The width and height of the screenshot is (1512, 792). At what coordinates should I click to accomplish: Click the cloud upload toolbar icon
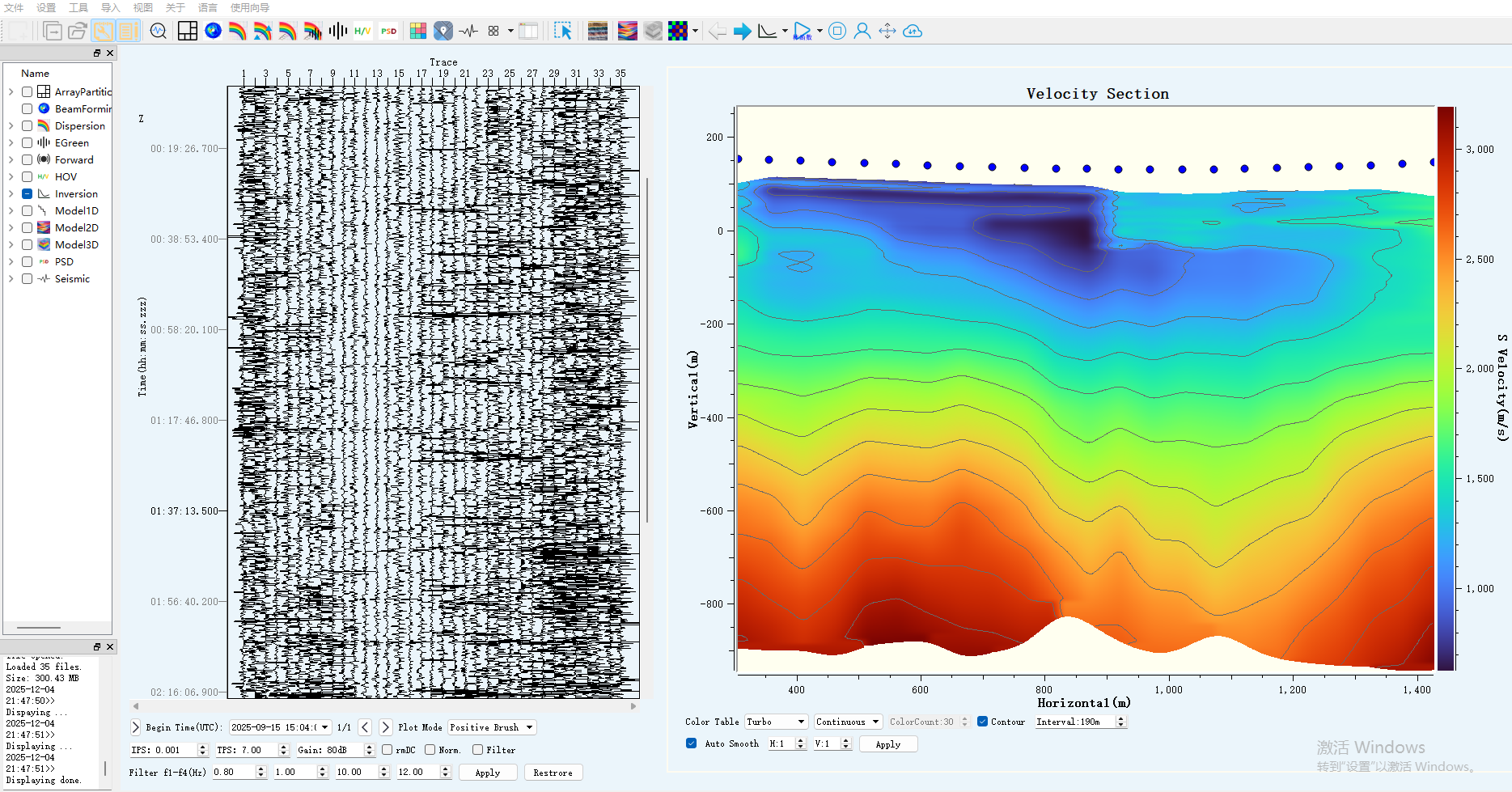(x=913, y=32)
